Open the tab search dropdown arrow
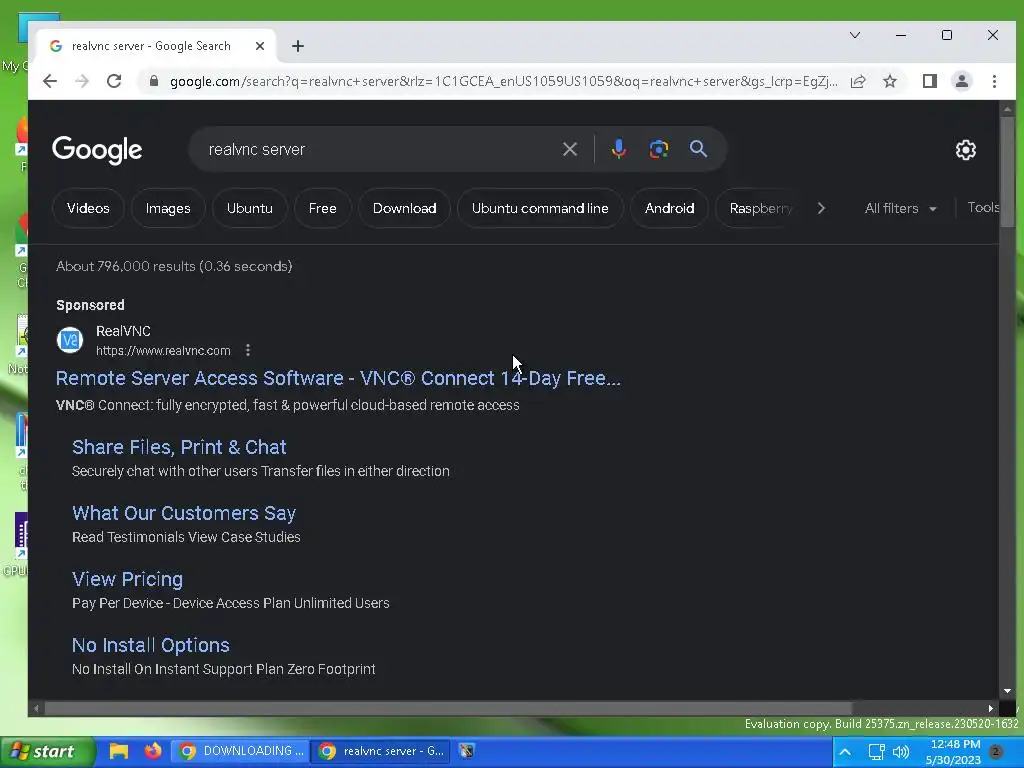1024x768 pixels. (x=854, y=35)
